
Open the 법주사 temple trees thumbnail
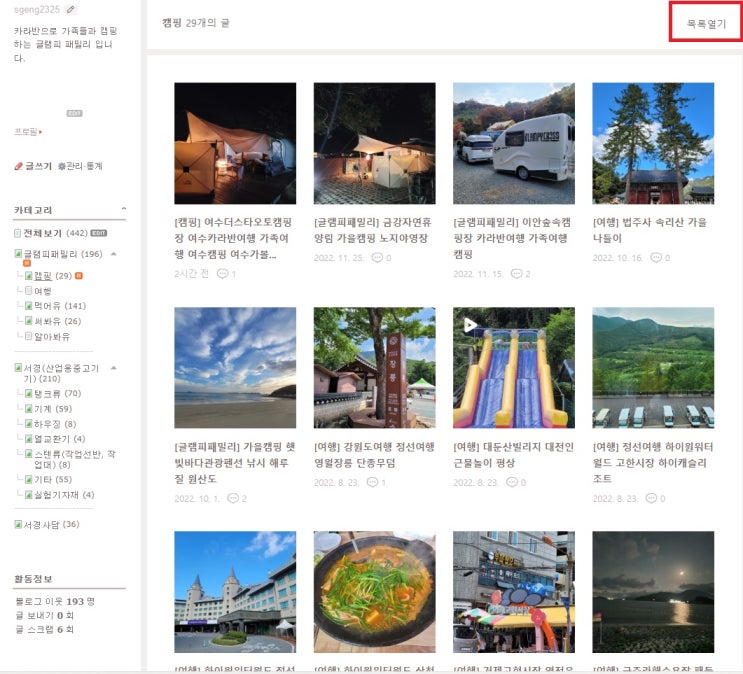[x=653, y=144]
